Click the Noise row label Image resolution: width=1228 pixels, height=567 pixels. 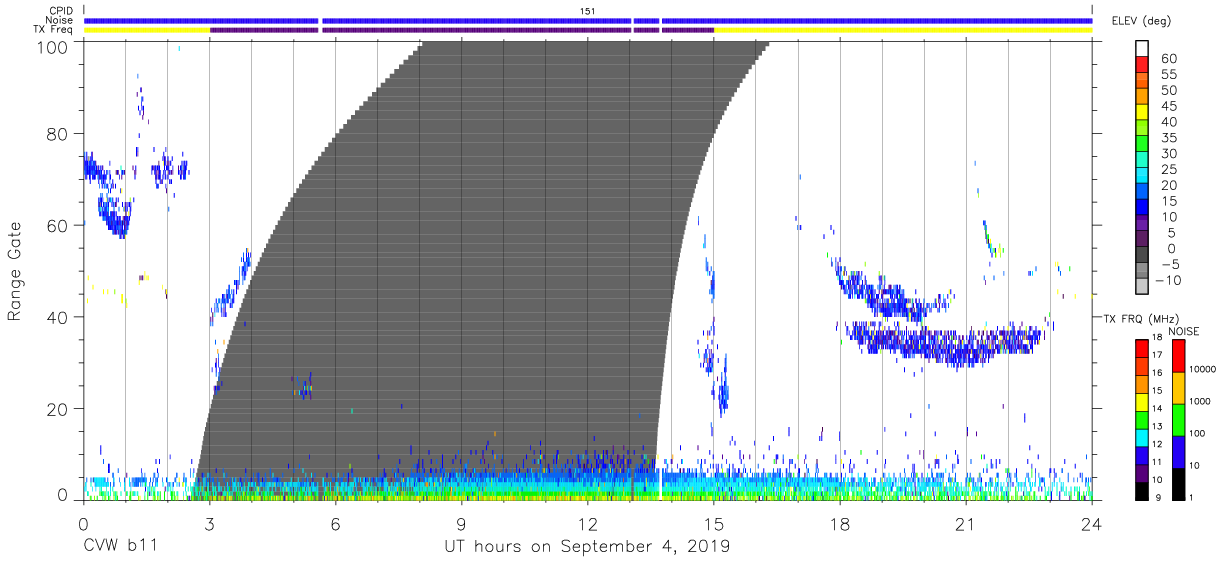(61, 20)
